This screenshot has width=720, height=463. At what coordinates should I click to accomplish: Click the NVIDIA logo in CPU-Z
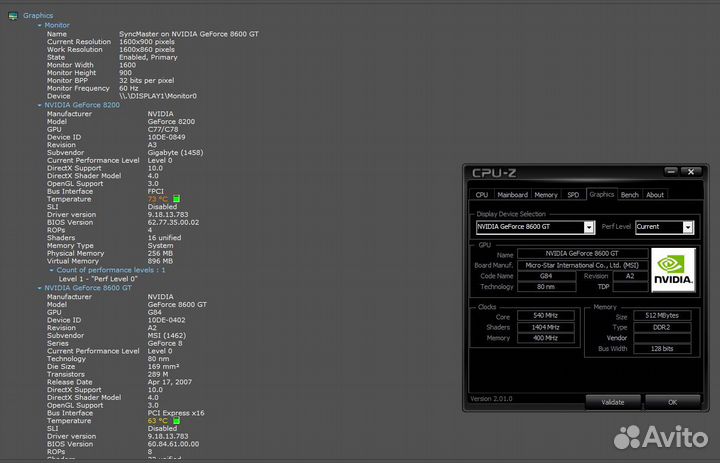(672, 270)
